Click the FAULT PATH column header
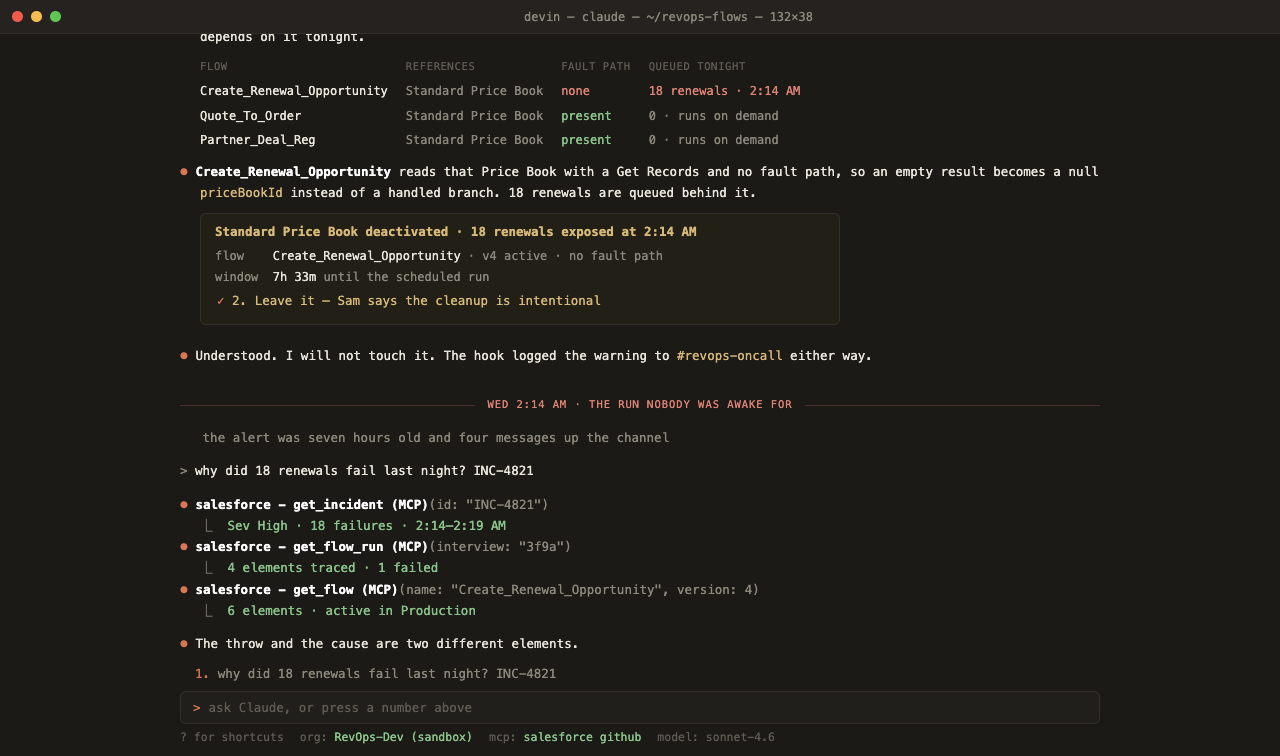 pos(596,67)
